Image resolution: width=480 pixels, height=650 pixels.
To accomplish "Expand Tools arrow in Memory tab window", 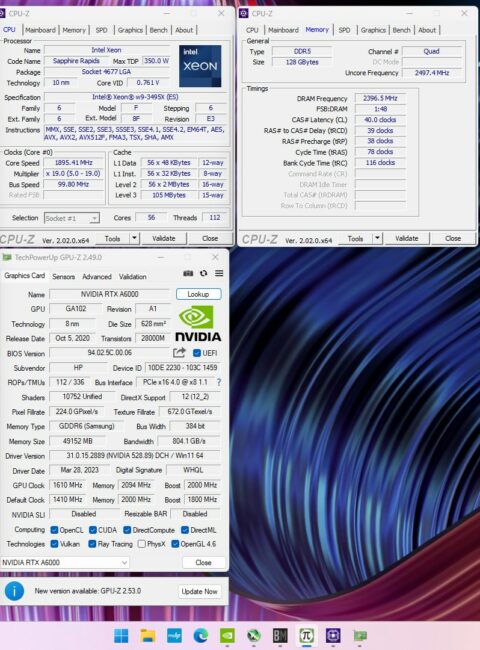I will point(377,238).
